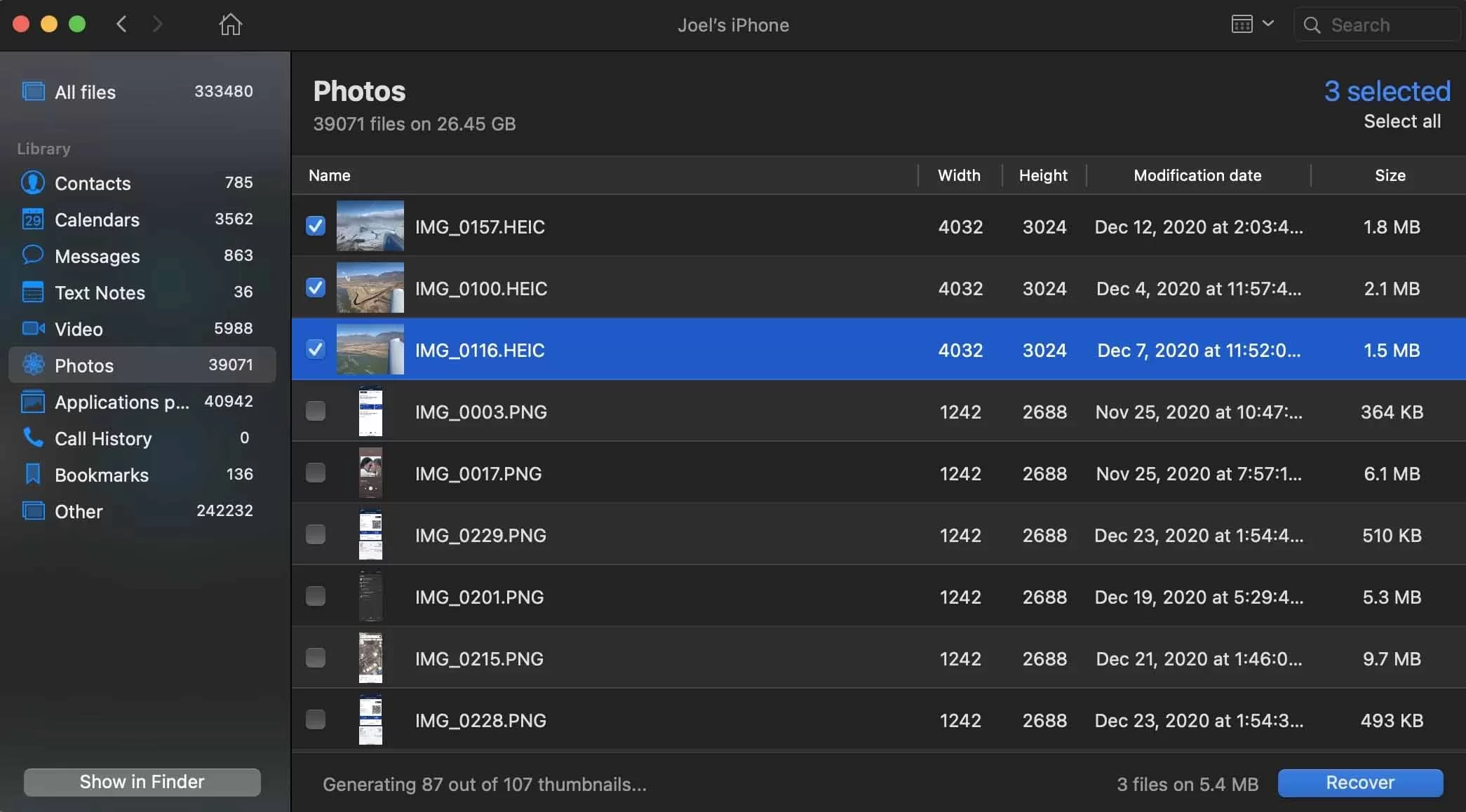The width and height of the screenshot is (1466, 812).
Task: Click the Messages sidebar icon
Action: click(x=32, y=256)
